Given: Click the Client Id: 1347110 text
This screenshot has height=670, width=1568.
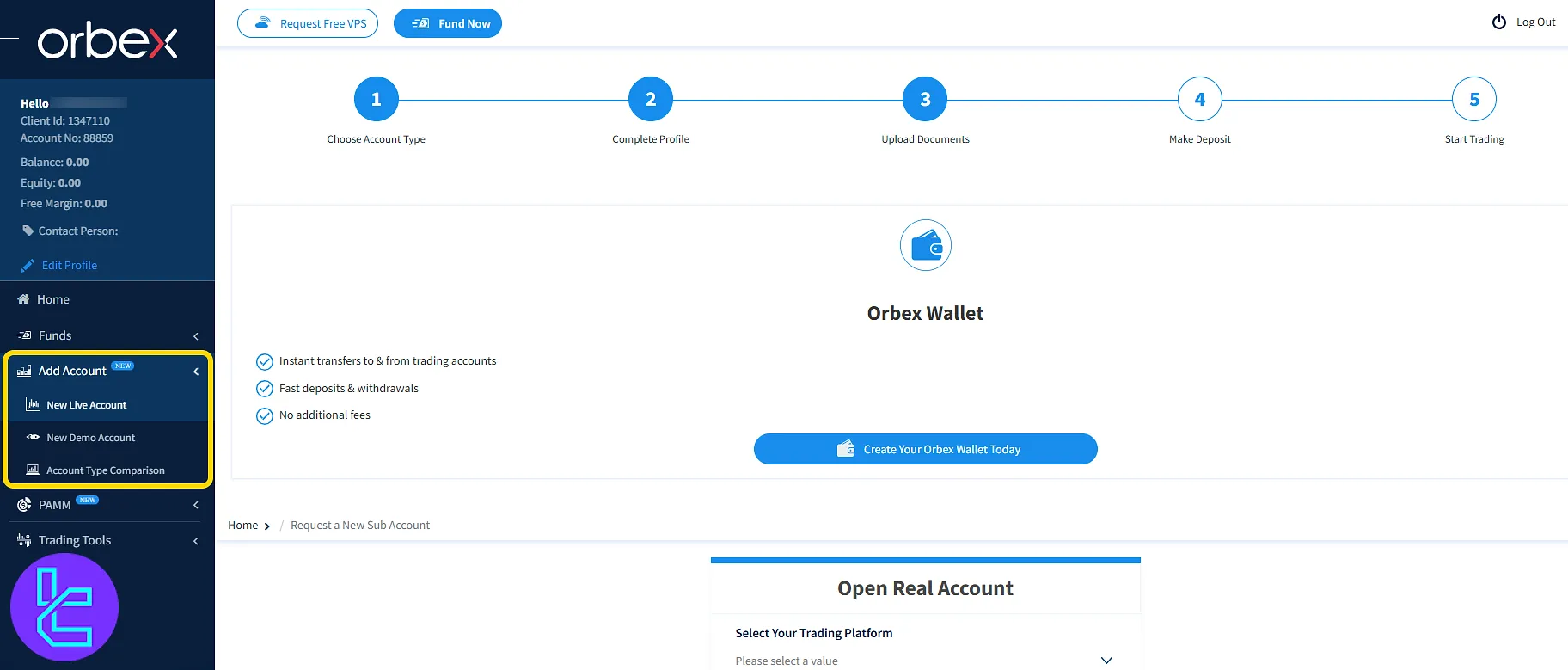Looking at the screenshot, I should [x=65, y=120].
